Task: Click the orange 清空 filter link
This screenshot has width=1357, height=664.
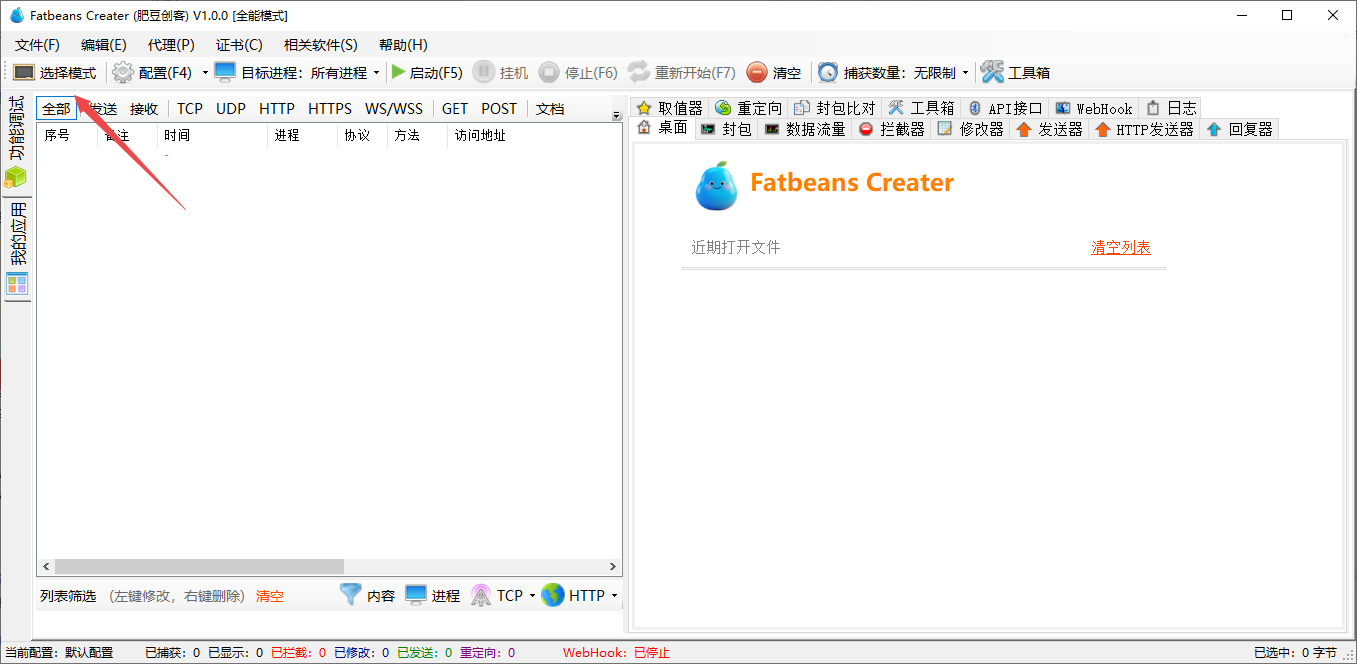Action: coord(270,596)
